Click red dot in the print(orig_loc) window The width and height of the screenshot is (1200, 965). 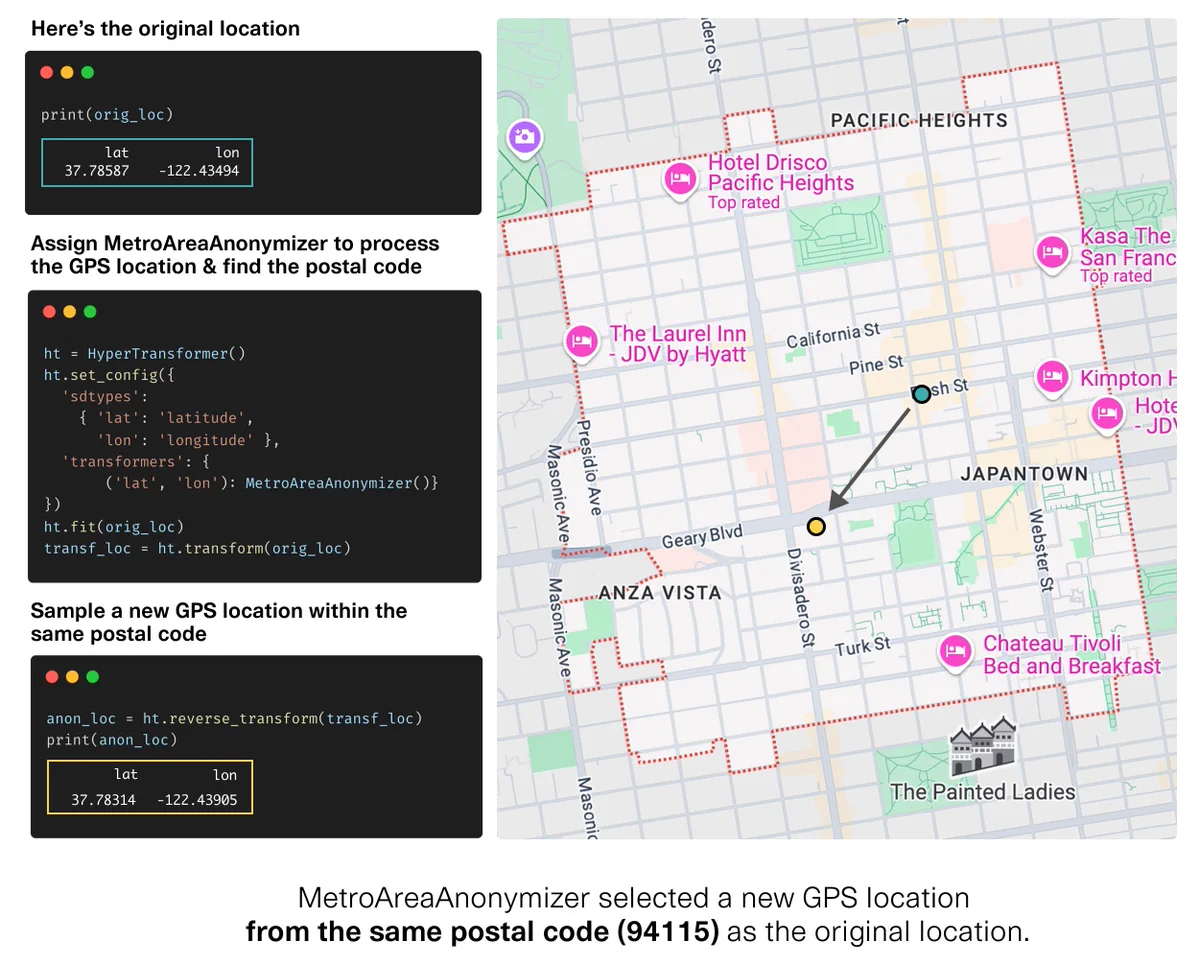pyautogui.click(x=46, y=73)
